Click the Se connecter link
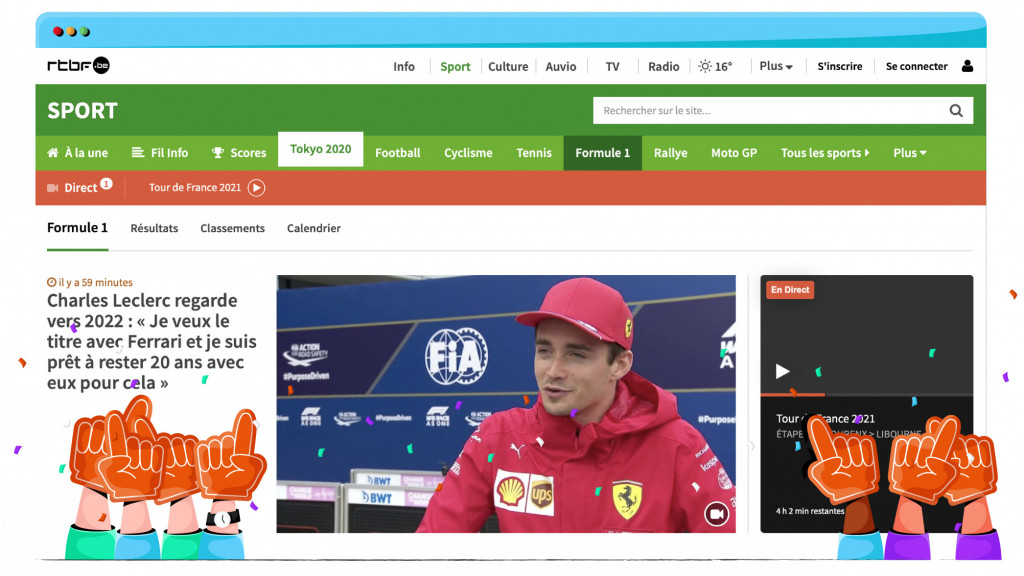This screenshot has width=1024, height=576. click(916, 66)
